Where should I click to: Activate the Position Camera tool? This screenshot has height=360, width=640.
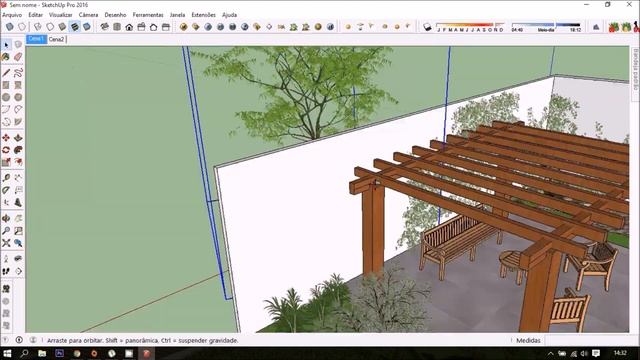click(x=6, y=259)
